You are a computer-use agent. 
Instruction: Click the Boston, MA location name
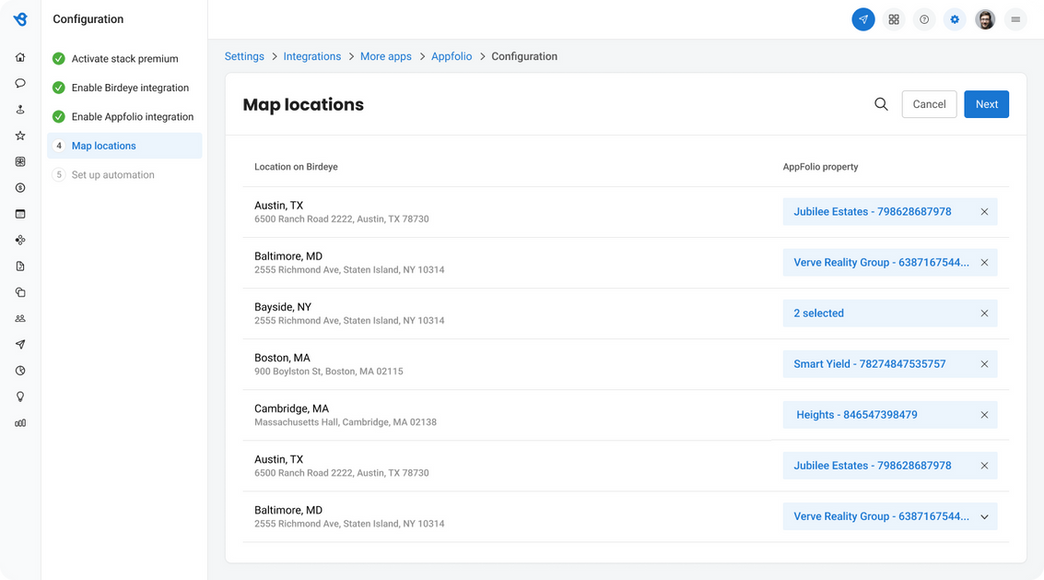(x=282, y=358)
